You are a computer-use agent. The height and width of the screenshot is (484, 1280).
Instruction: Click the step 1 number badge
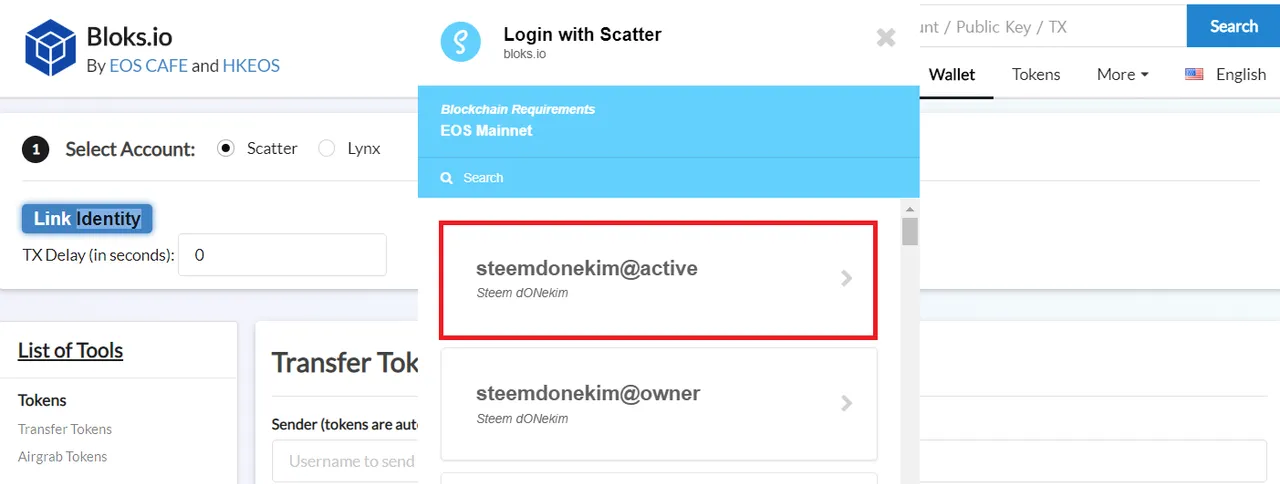36,150
